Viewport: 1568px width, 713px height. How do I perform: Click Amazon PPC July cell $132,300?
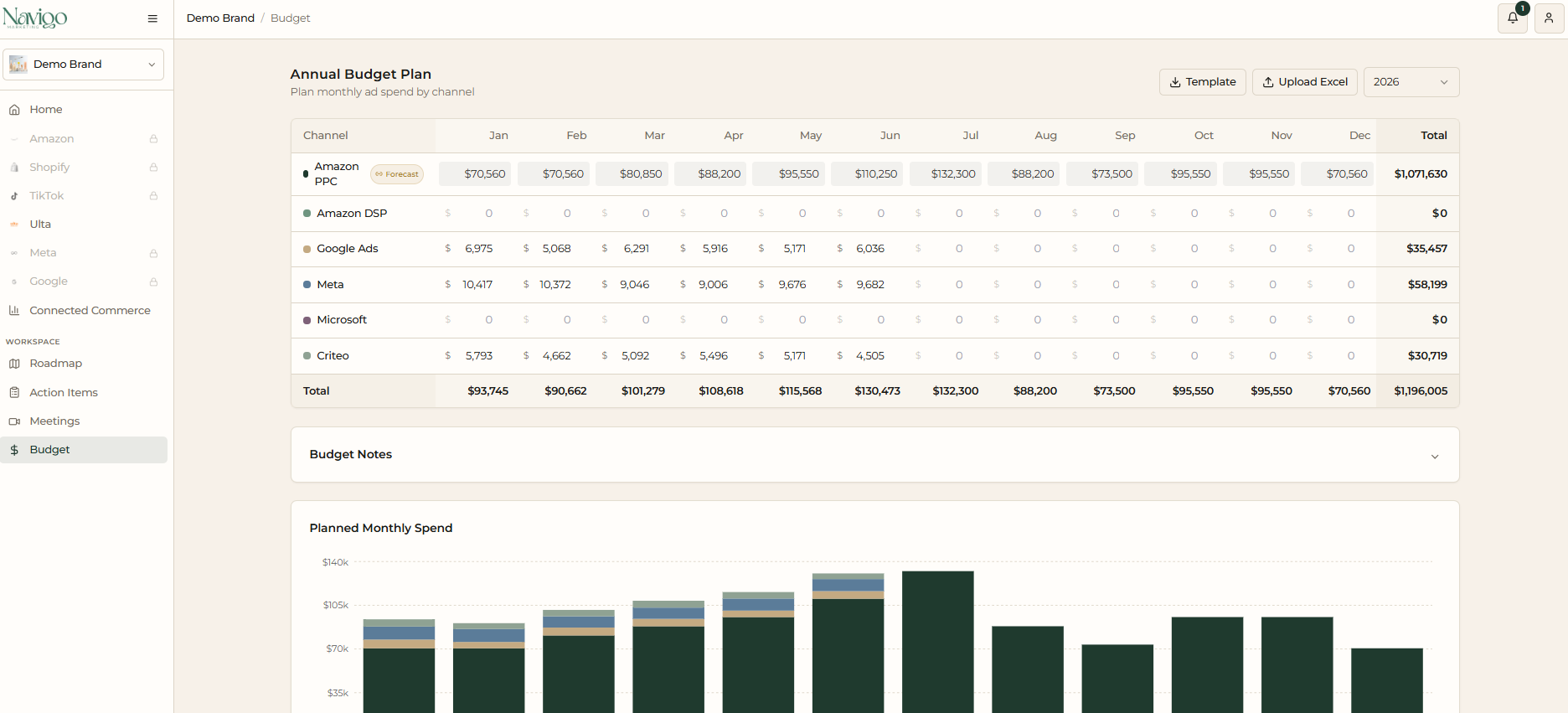pyautogui.click(x=946, y=174)
